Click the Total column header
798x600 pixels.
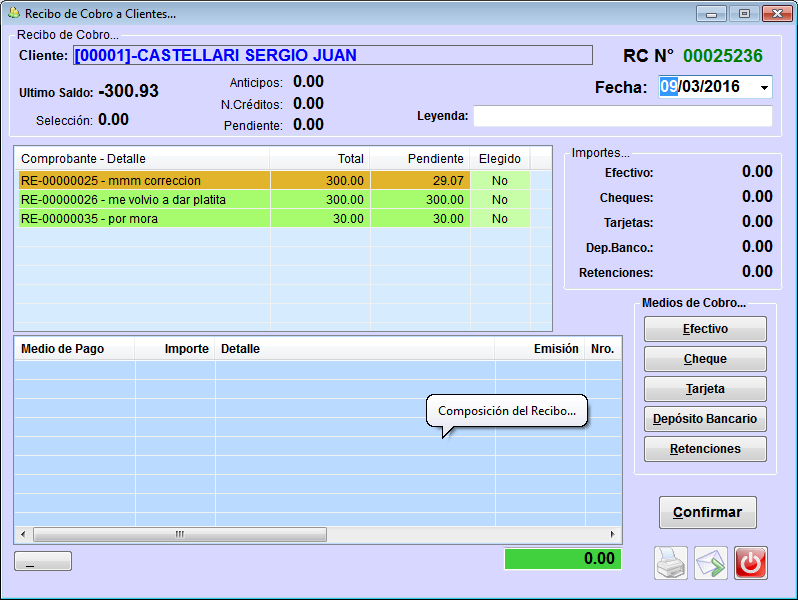(x=320, y=159)
